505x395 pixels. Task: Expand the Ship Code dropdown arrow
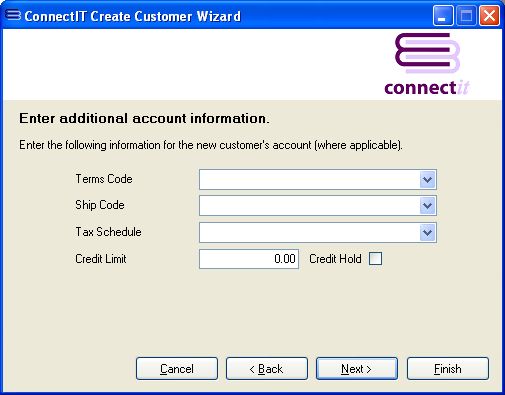coord(427,206)
